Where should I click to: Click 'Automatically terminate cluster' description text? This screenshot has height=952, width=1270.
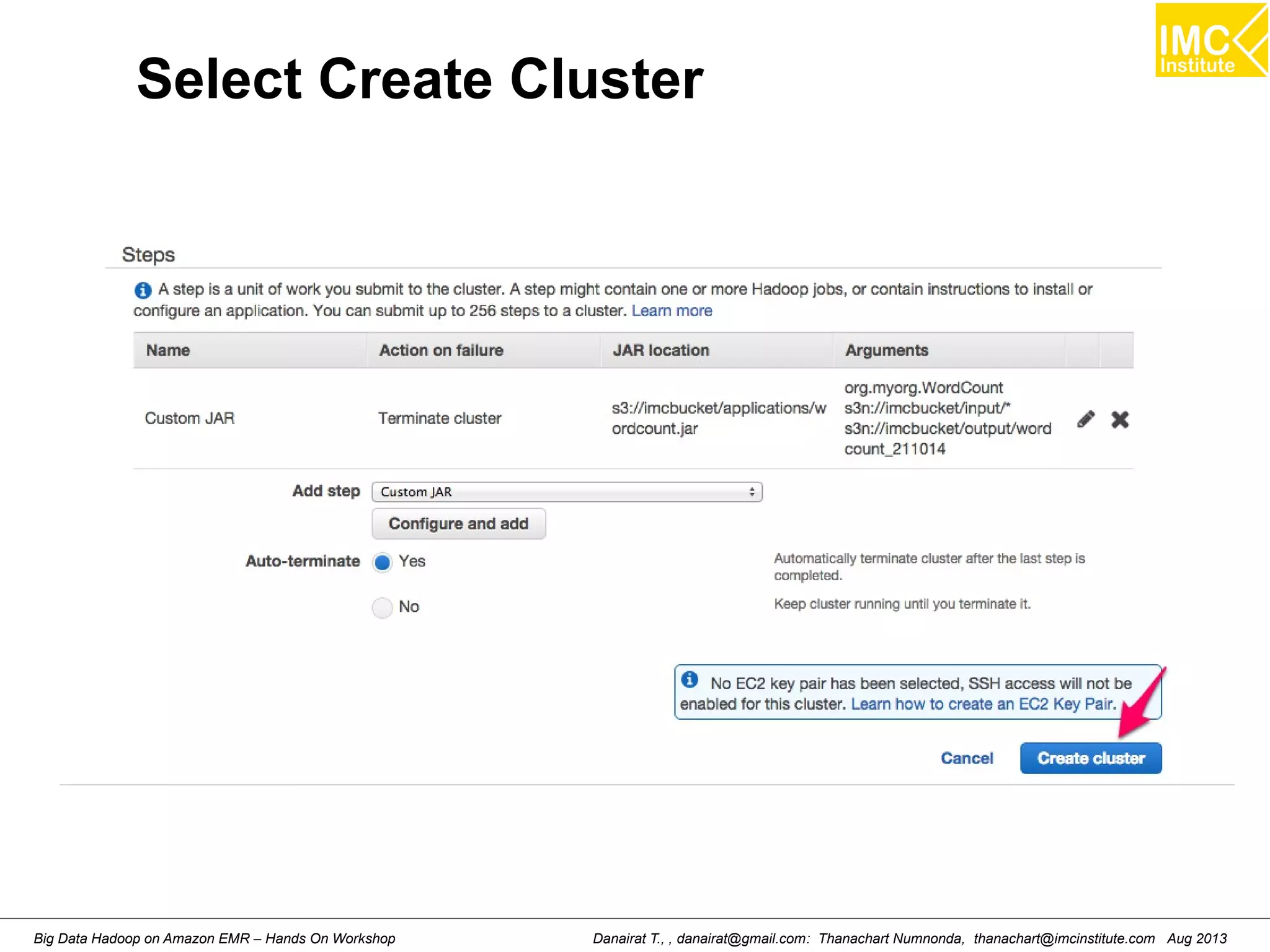930,566
